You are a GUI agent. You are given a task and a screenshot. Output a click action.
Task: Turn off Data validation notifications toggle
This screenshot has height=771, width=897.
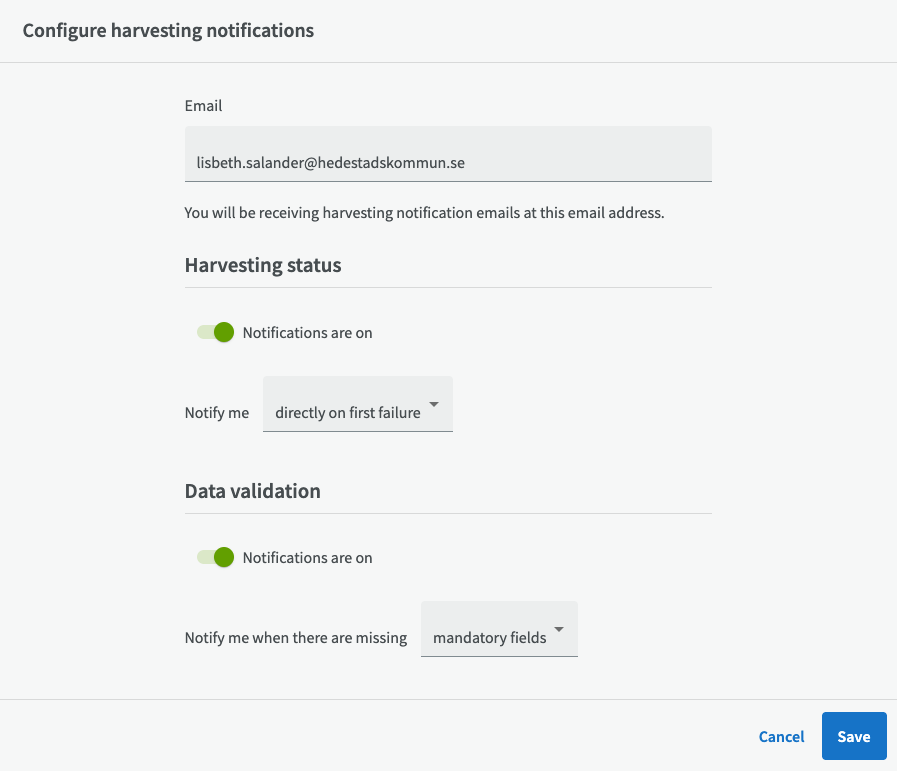(x=216, y=557)
